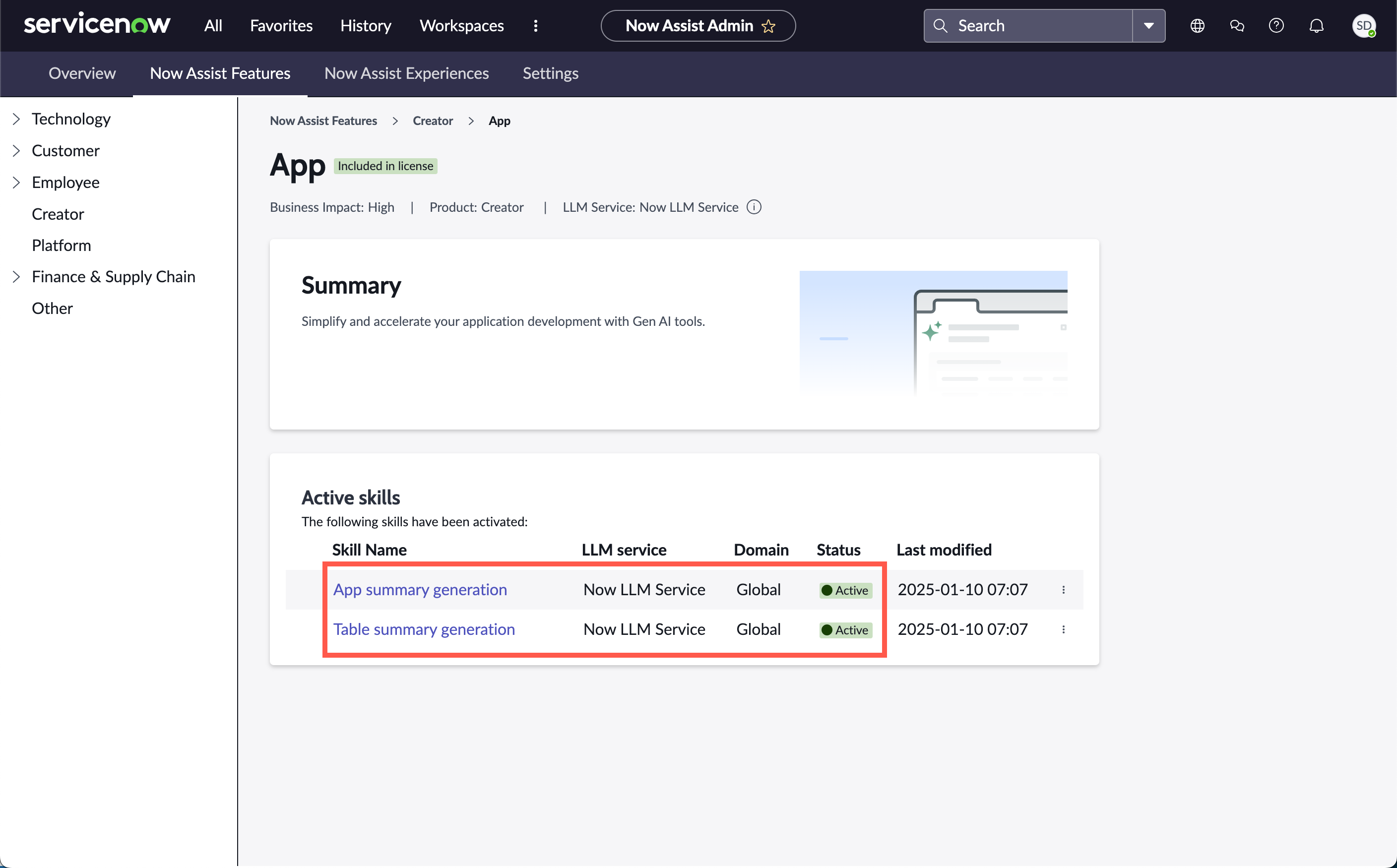Click Last modified date of App summary generation

click(963, 590)
